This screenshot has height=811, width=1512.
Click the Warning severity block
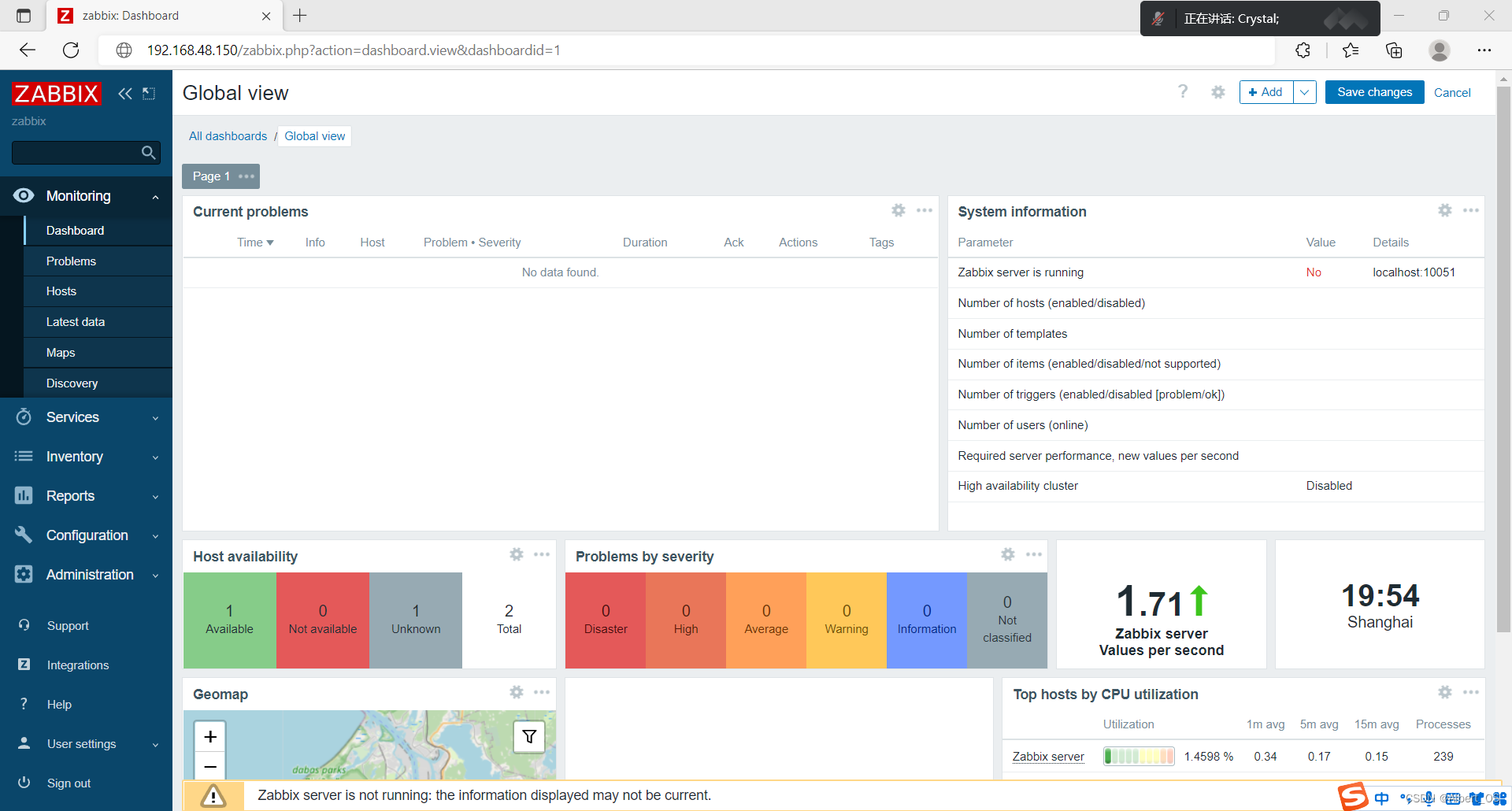tap(847, 620)
